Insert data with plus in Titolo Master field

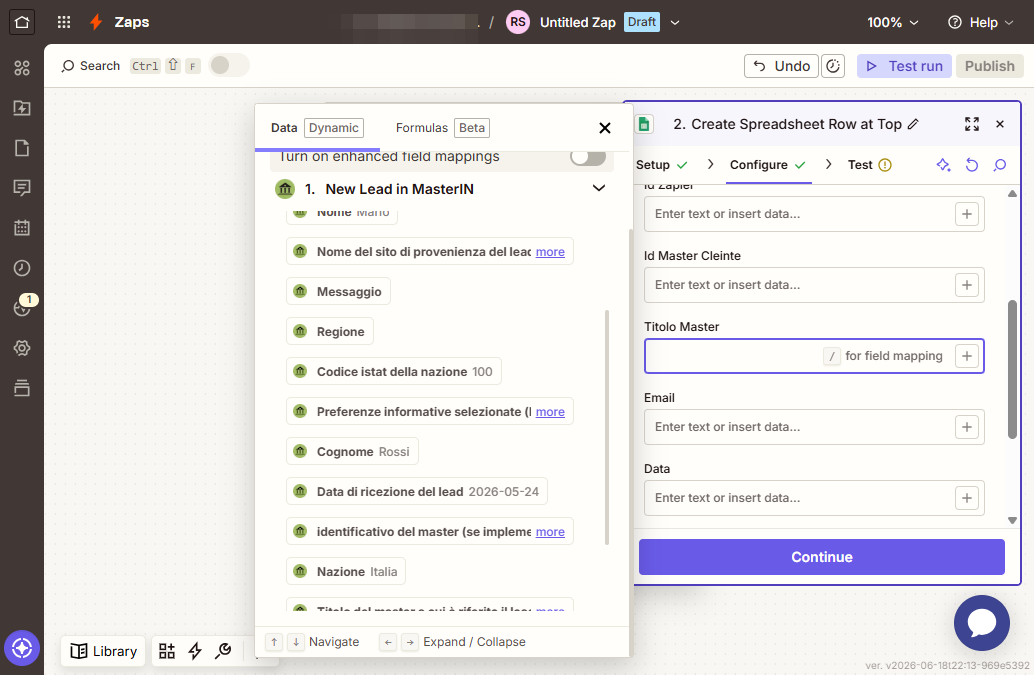pyautogui.click(x=967, y=356)
